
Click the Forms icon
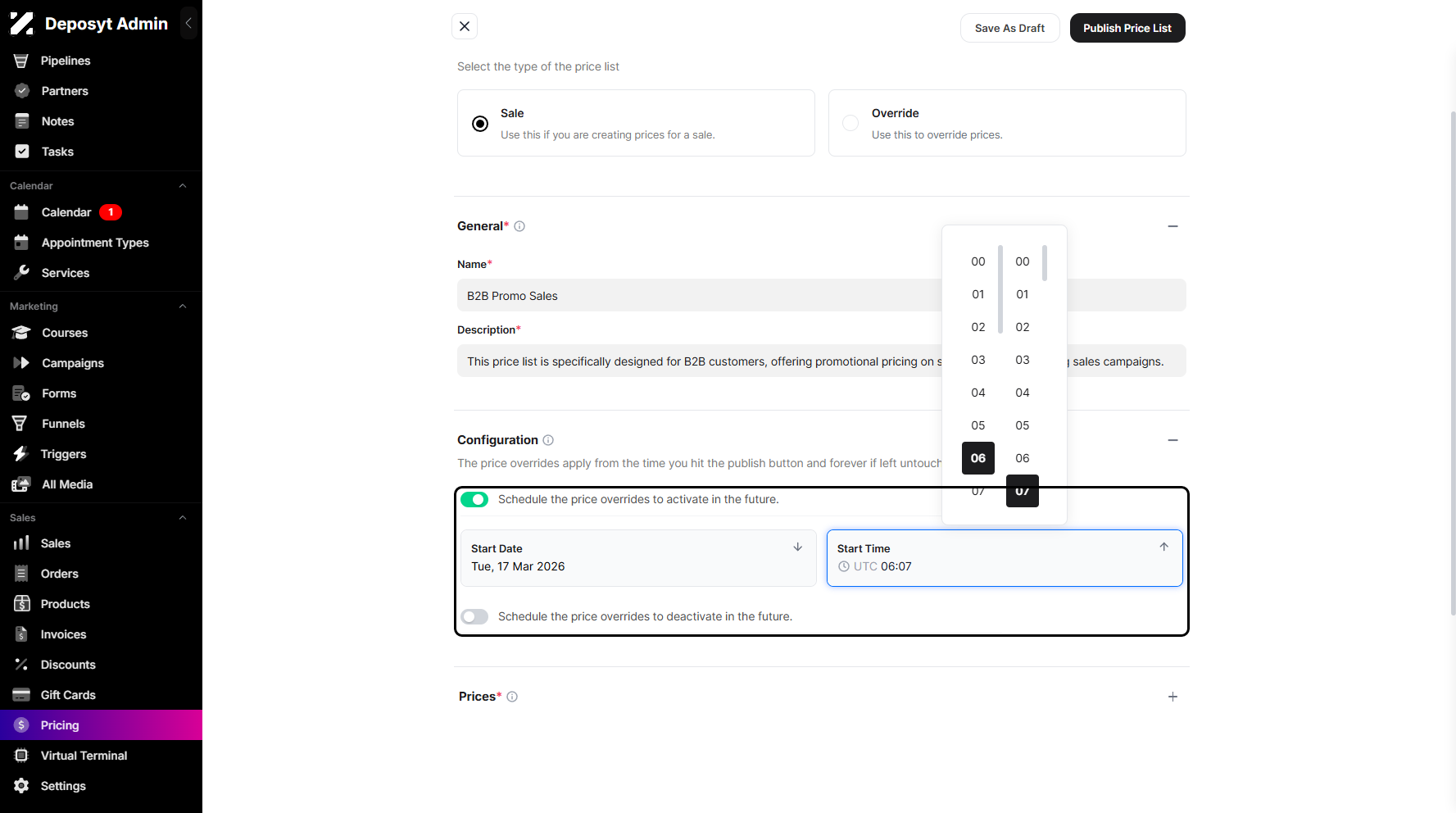[x=21, y=393]
